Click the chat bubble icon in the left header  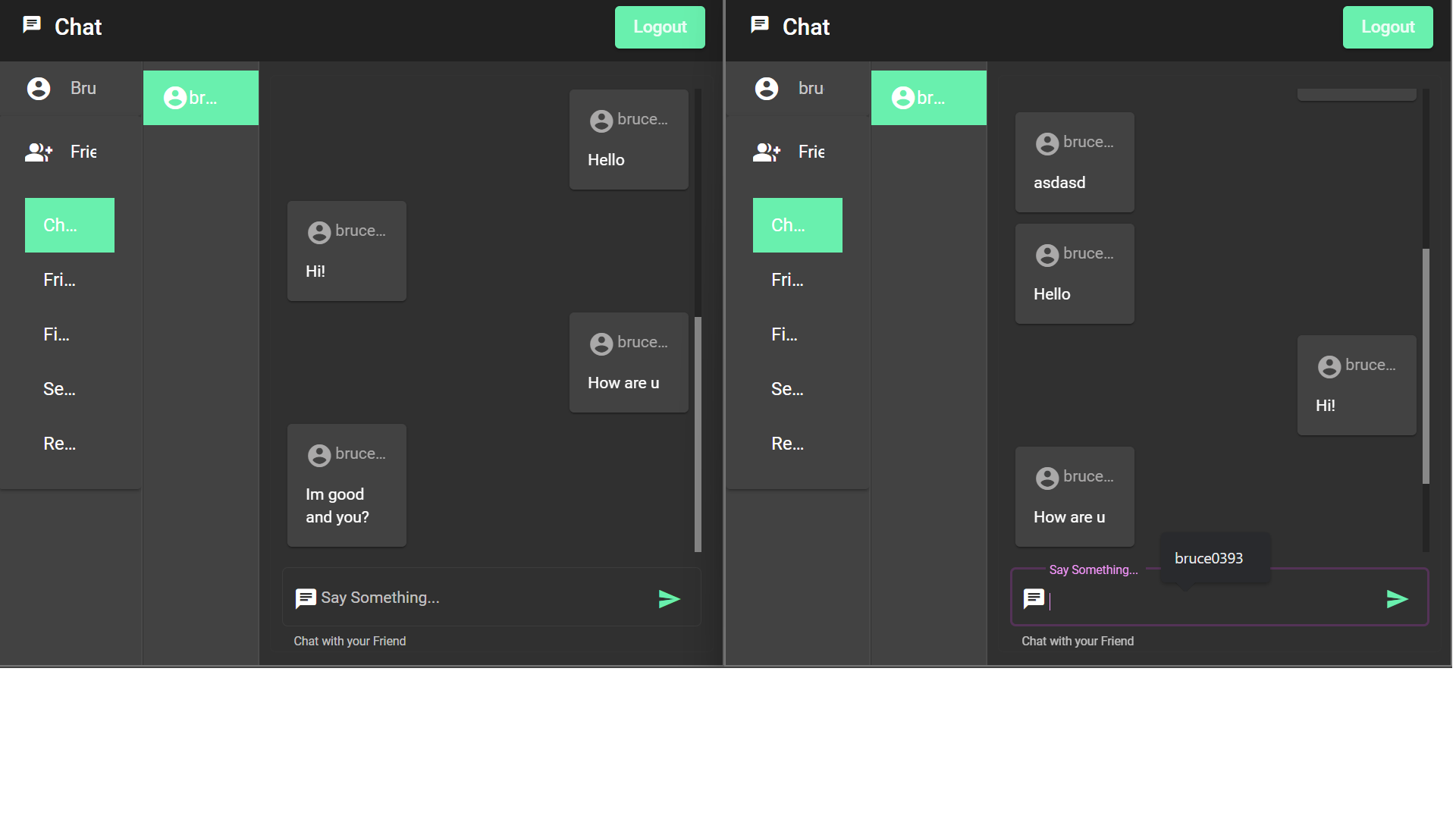(32, 25)
